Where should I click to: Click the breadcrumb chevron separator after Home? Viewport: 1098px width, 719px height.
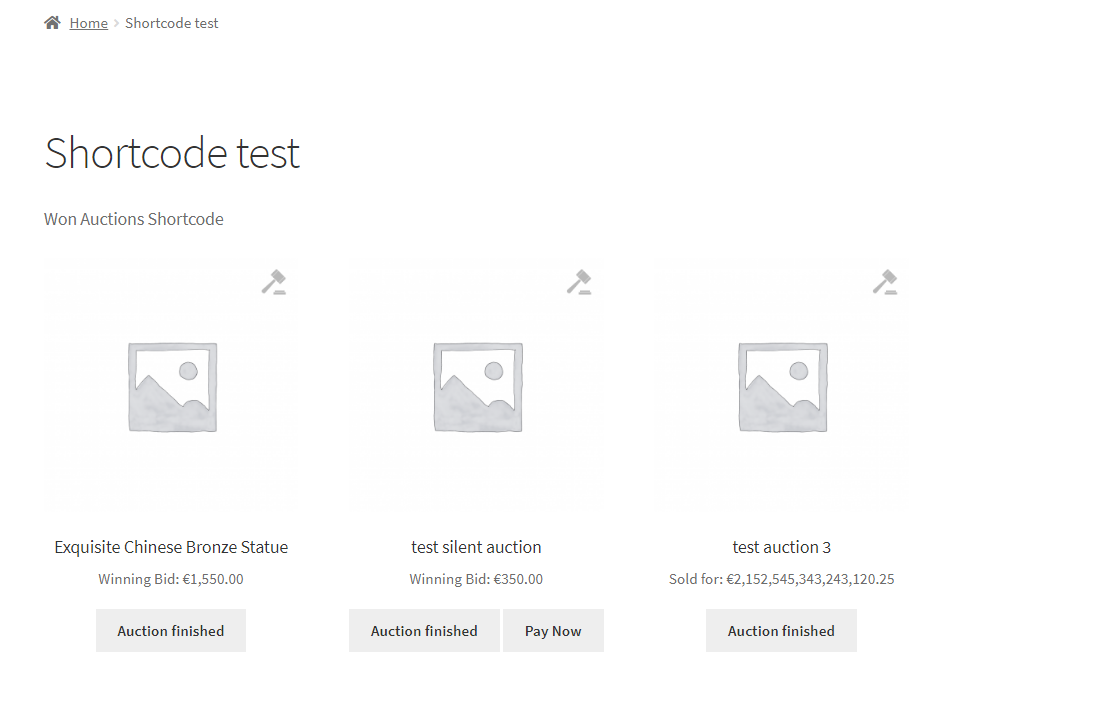116,23
